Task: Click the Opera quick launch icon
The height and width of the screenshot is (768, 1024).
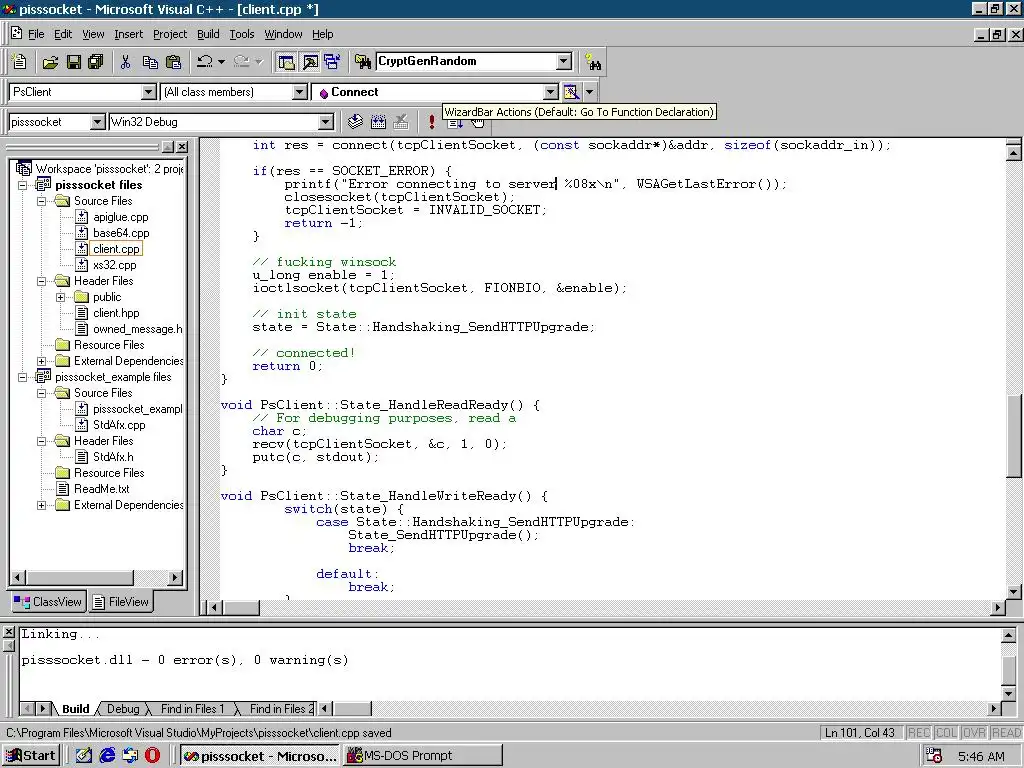Action: [152, 756]
